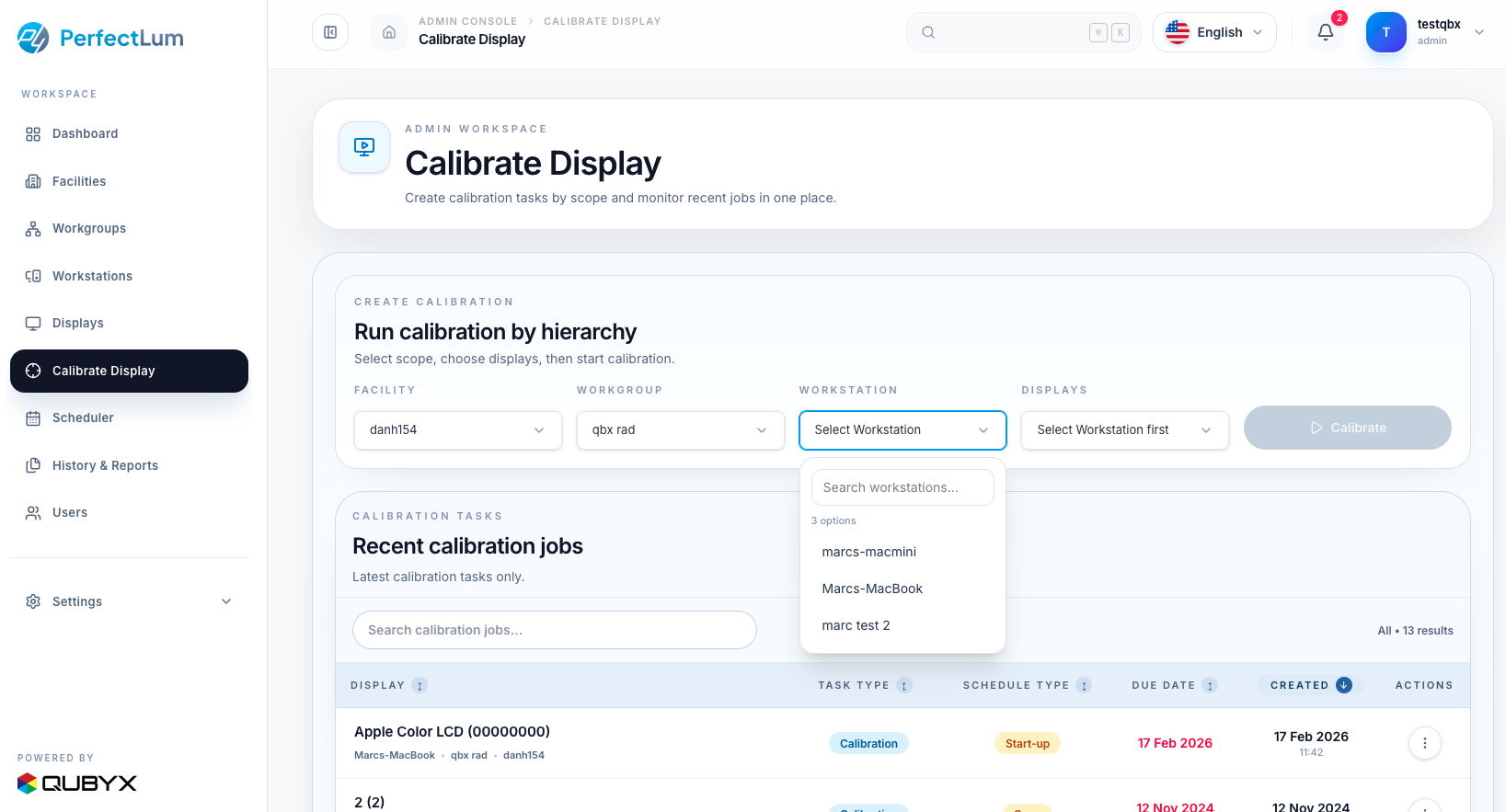Image resolution: width=1506 pixels, height=812 pixels.
Task: Click the sidebar collapse panel icon
Action: tap(330, 32)
